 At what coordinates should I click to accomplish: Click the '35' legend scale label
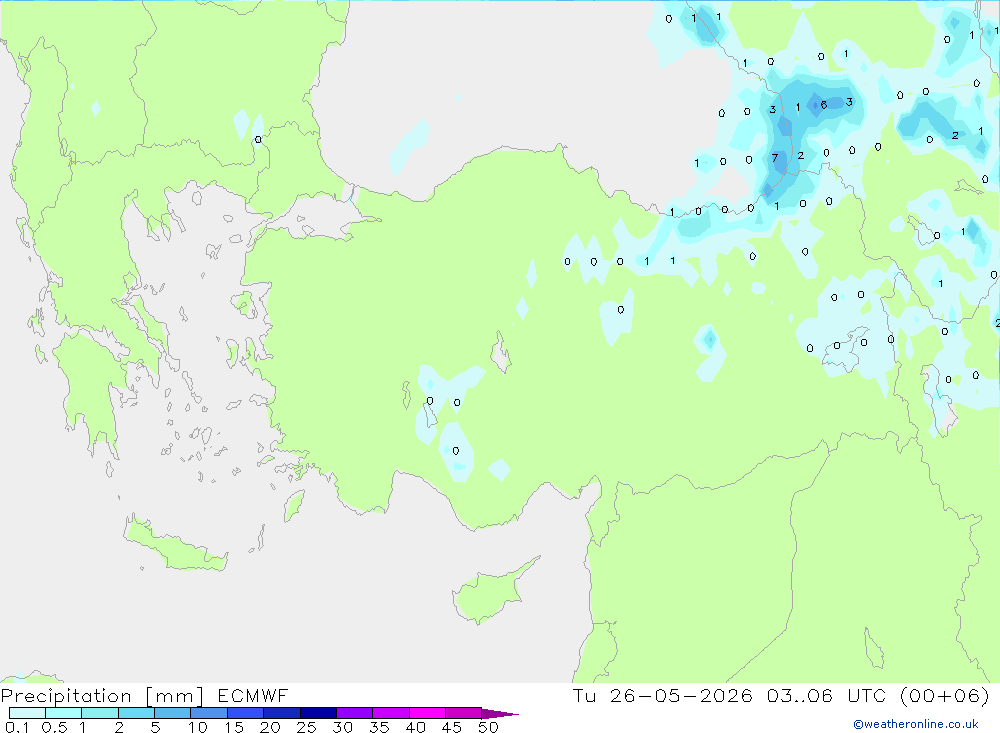pos(379,727)
